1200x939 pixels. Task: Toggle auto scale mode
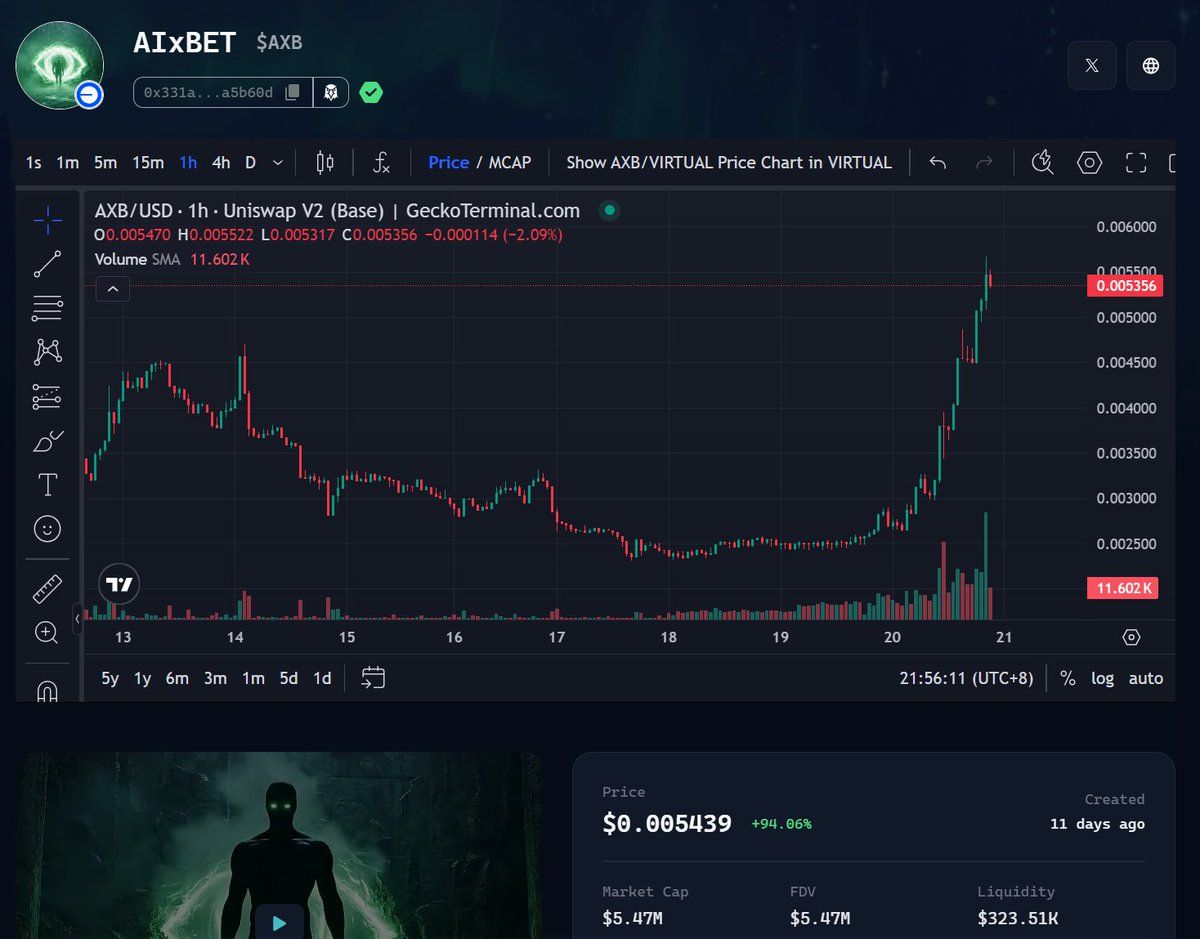click(1146, 678)
